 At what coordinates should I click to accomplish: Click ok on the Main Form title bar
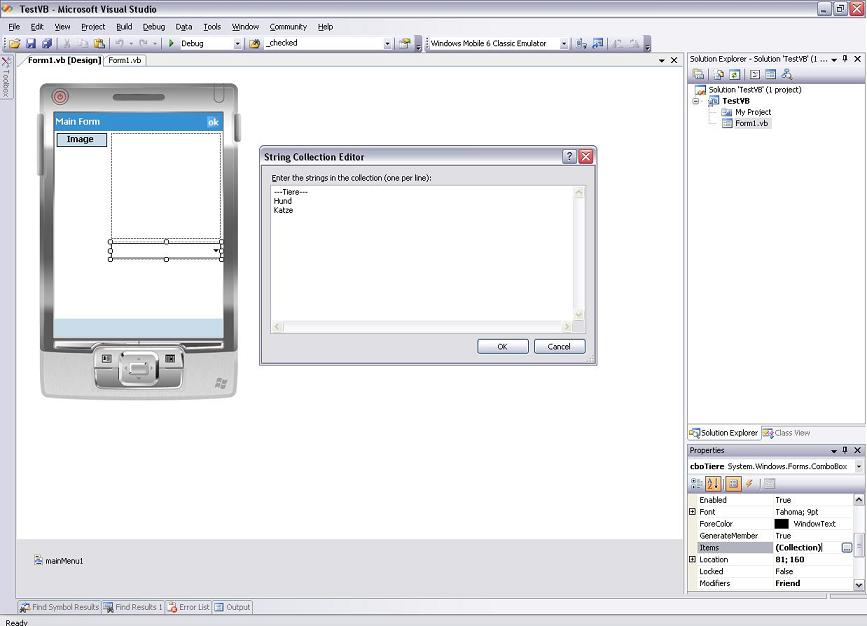[213, 122]
